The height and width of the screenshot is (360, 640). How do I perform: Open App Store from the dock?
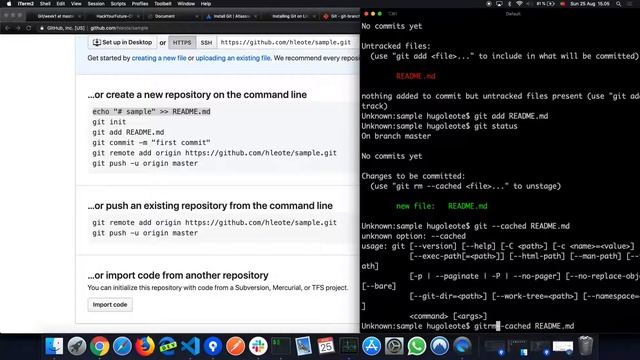(x=371, y=346)
